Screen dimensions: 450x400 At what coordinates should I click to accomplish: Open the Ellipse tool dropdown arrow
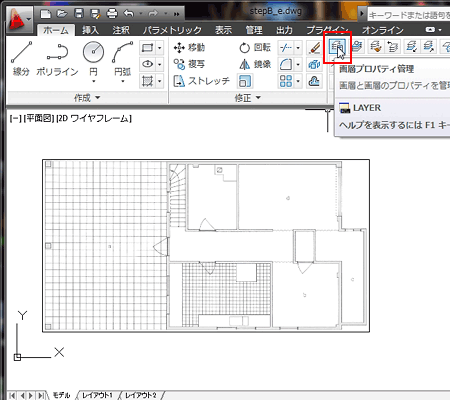[x=160, y=64]
